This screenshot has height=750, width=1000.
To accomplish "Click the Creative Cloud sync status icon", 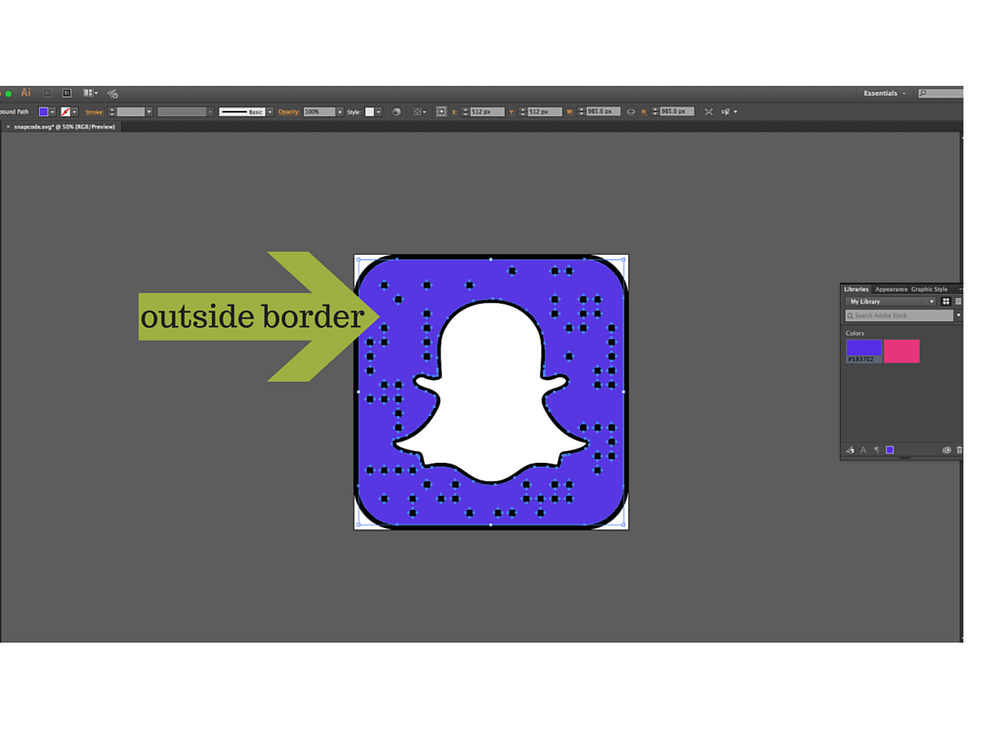I will (946, 450).
